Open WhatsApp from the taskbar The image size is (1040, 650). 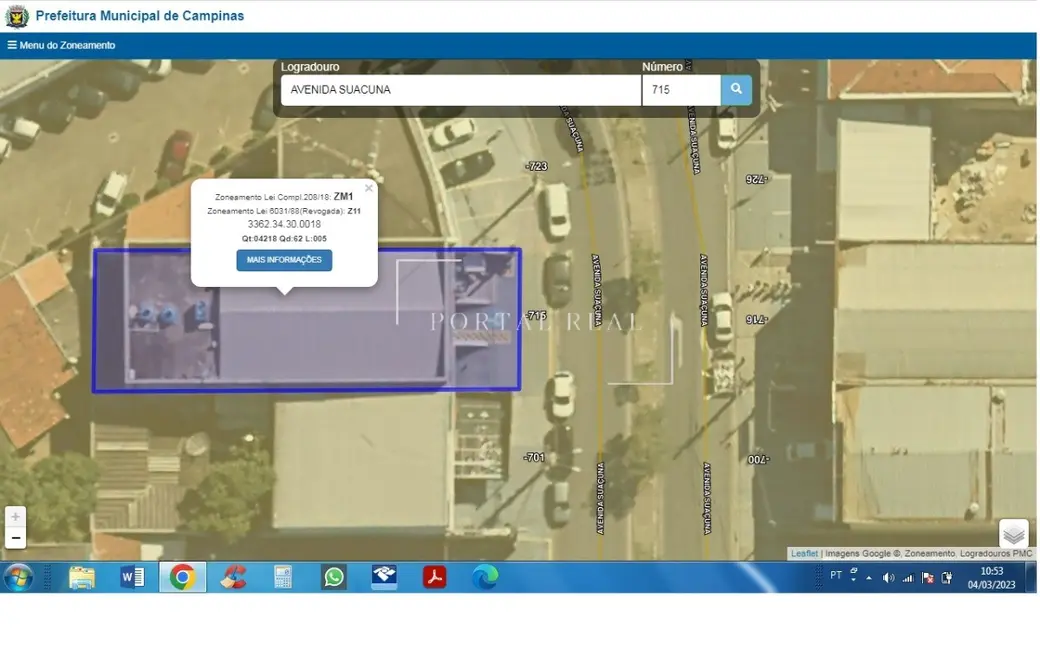click(x=334, y=577)
